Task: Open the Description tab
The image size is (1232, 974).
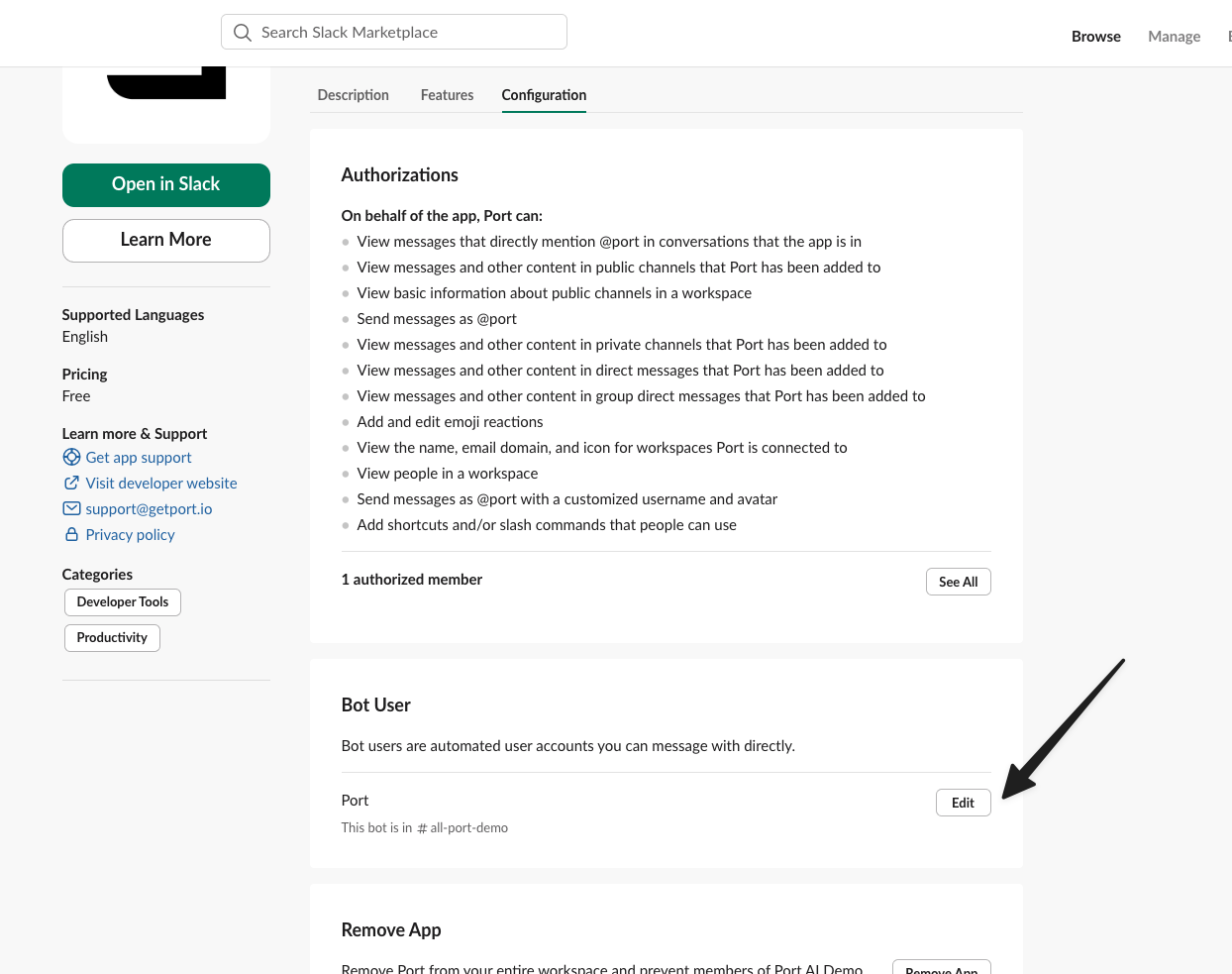Action: tap(353, 95)
